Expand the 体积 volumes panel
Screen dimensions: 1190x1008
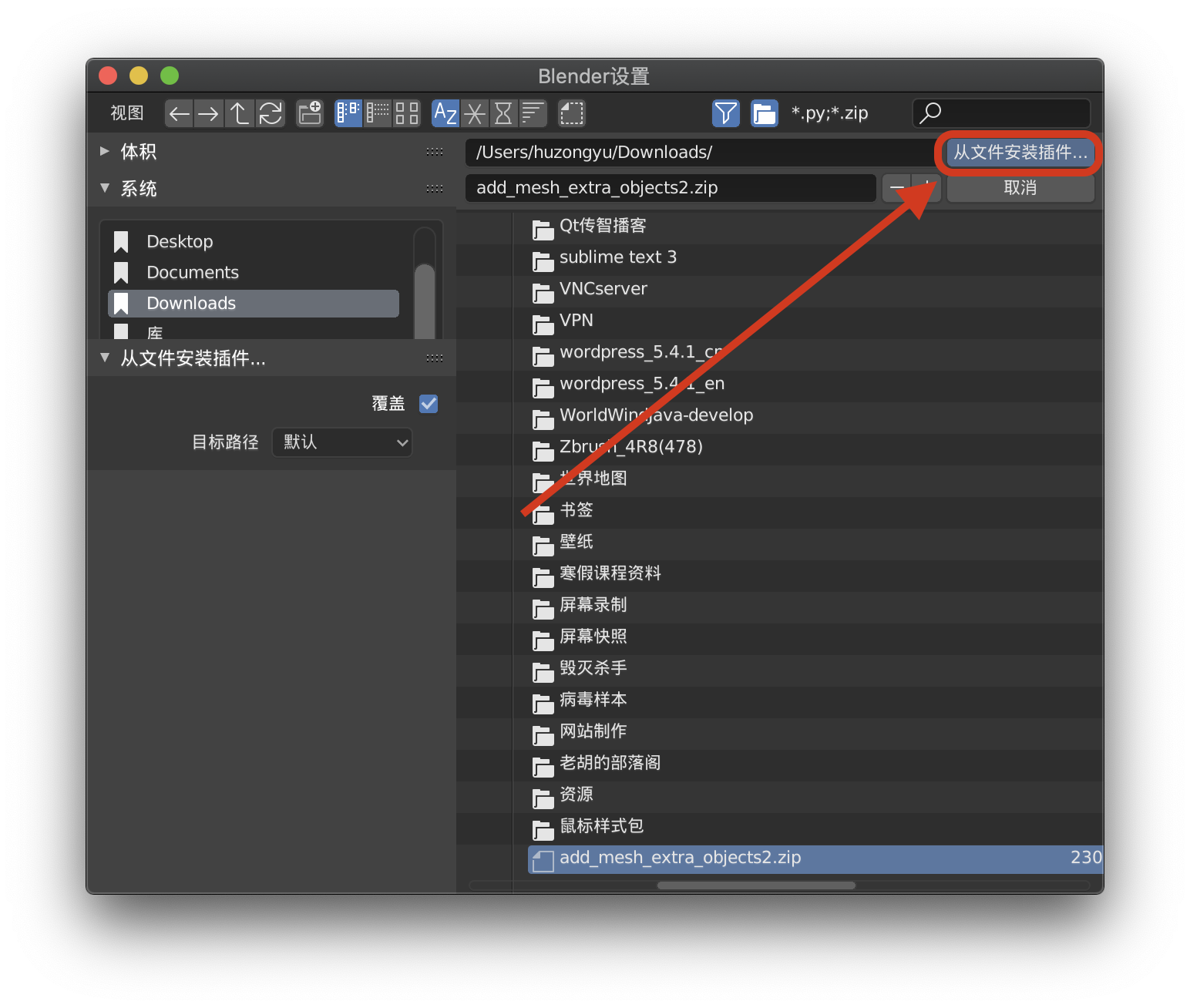(x=105, y=151)
